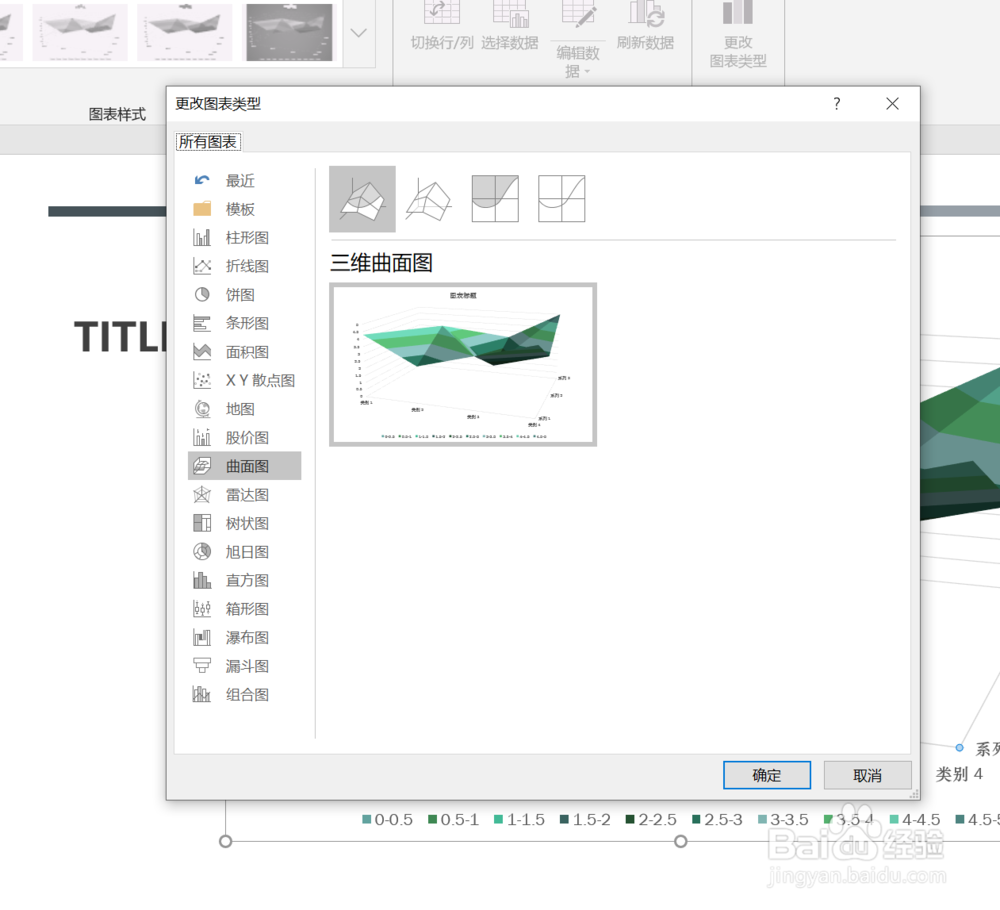This screenshot has height=910, width=1000.
Task: Choose the 组合图 combo chart category
Action: click(244, 694)
